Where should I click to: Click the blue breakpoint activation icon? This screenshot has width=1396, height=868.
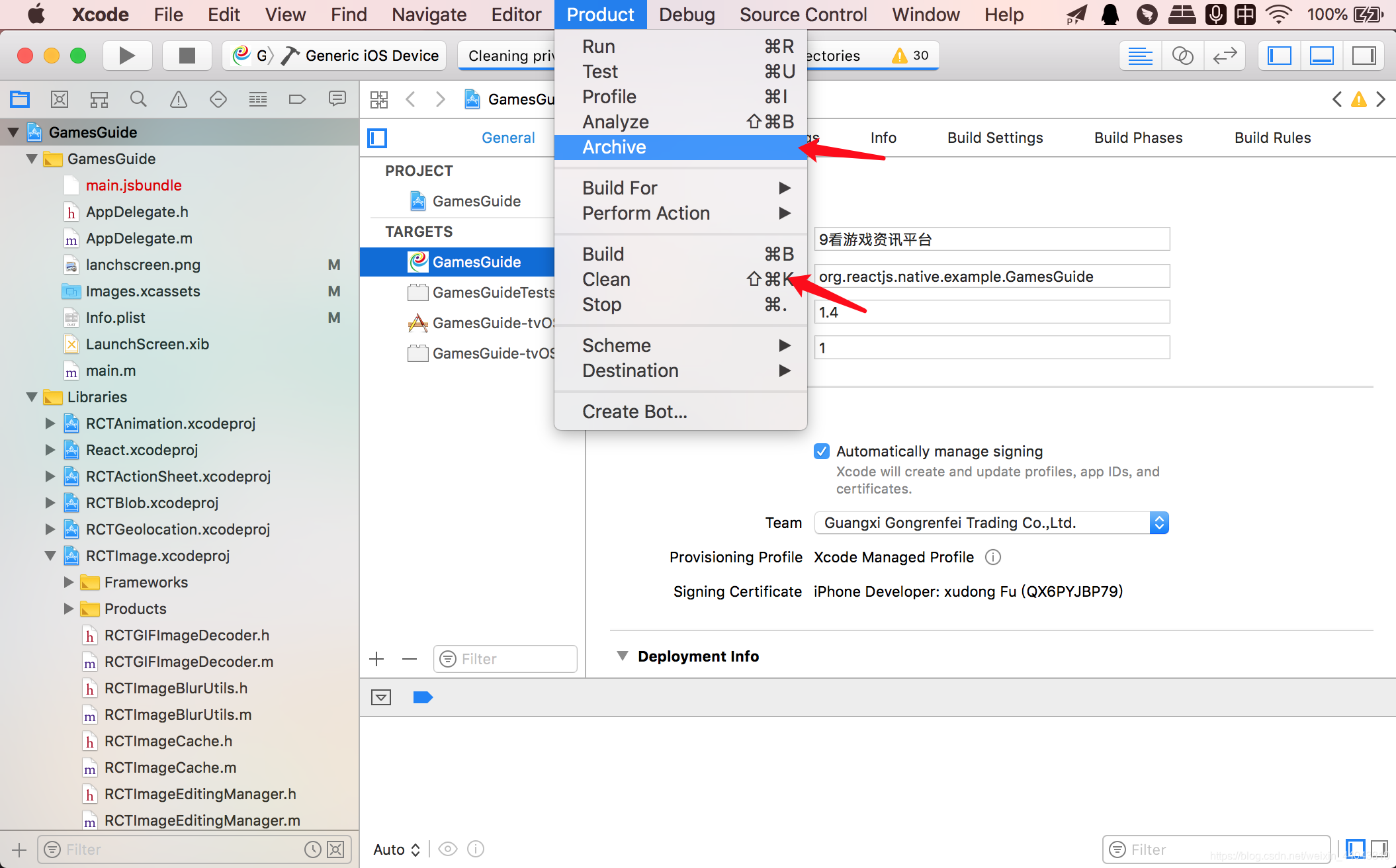(423, 697)
